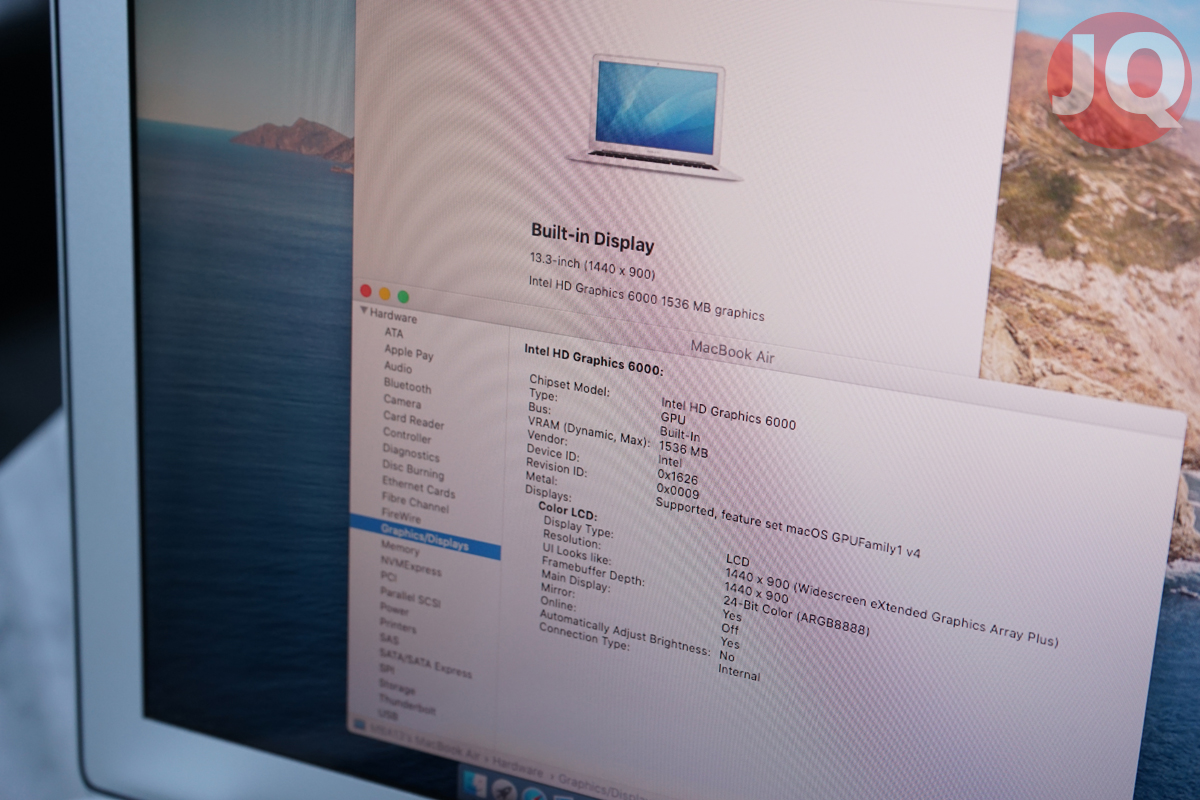Collapse the Hardware section disclosure triangle

[365, 311]
